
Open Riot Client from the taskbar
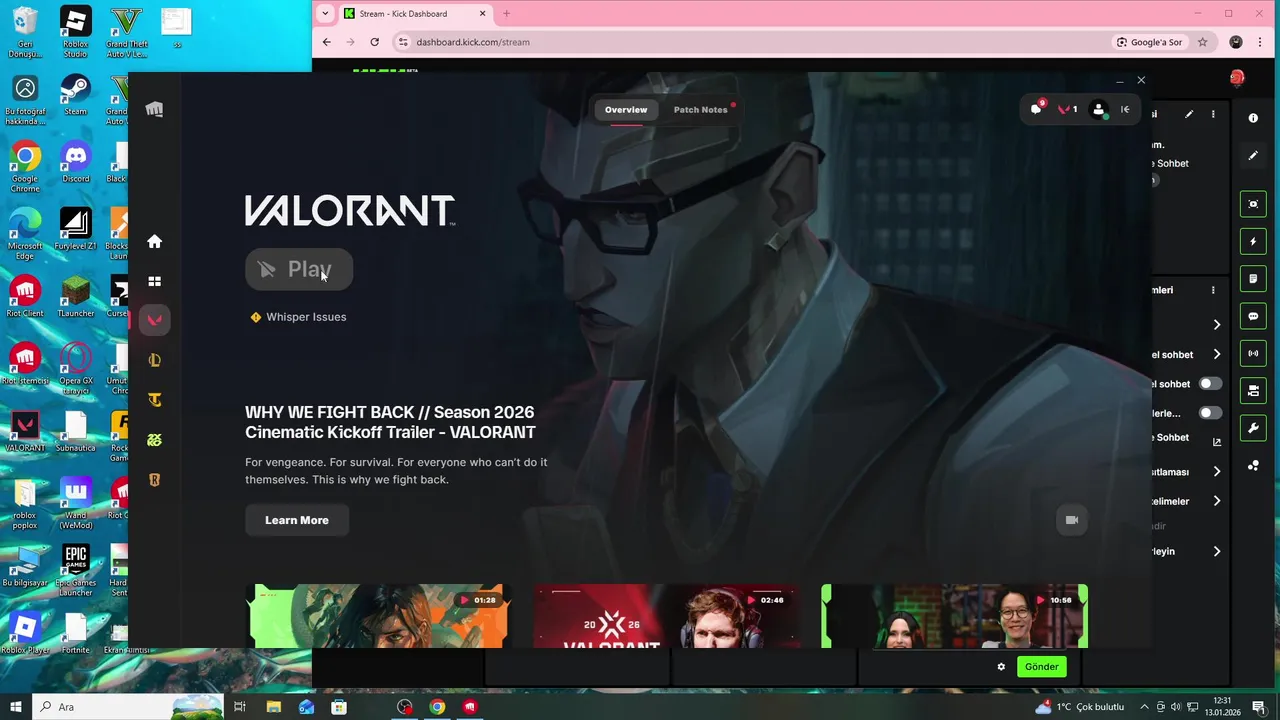470,707
